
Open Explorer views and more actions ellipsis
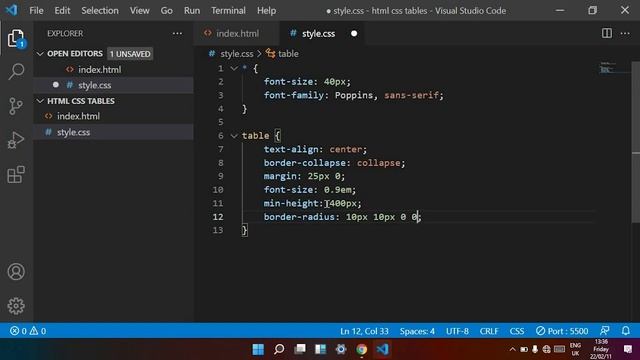pos(177,33)
